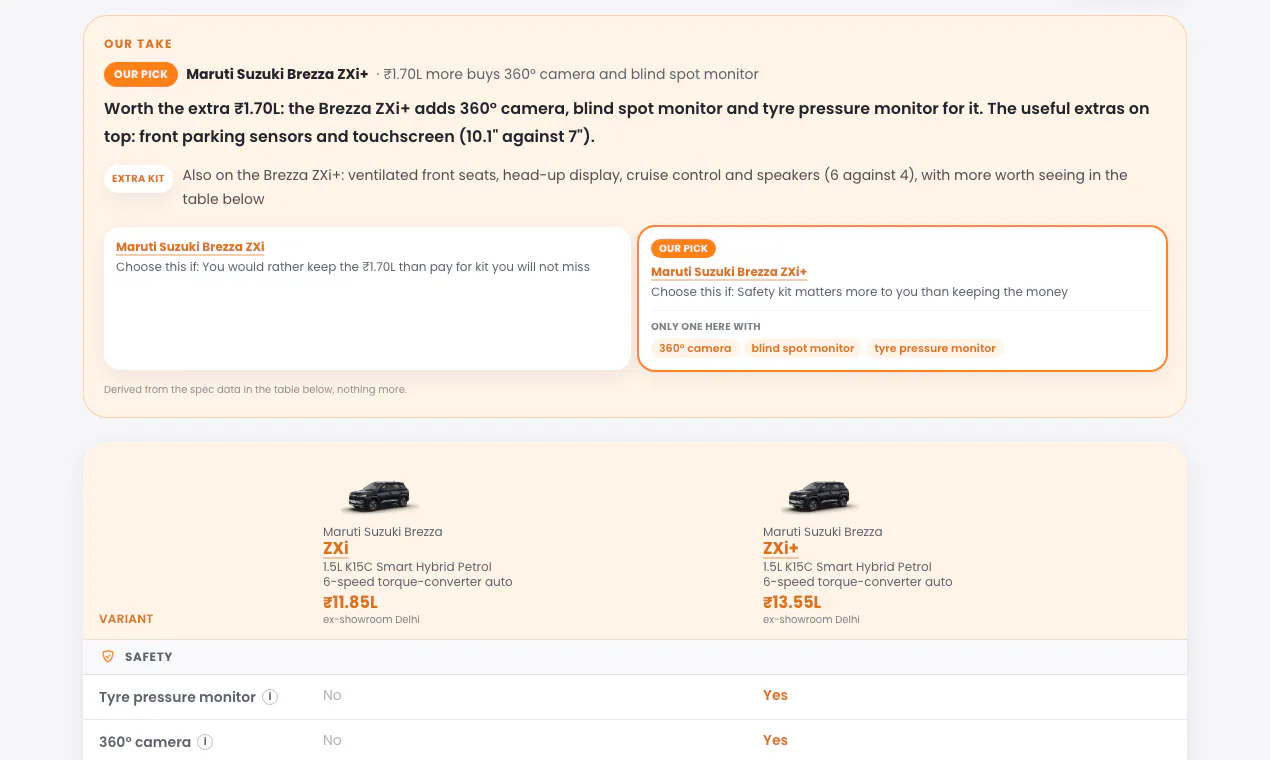Click the orange OUR PICK badge at top

[141, 74]
